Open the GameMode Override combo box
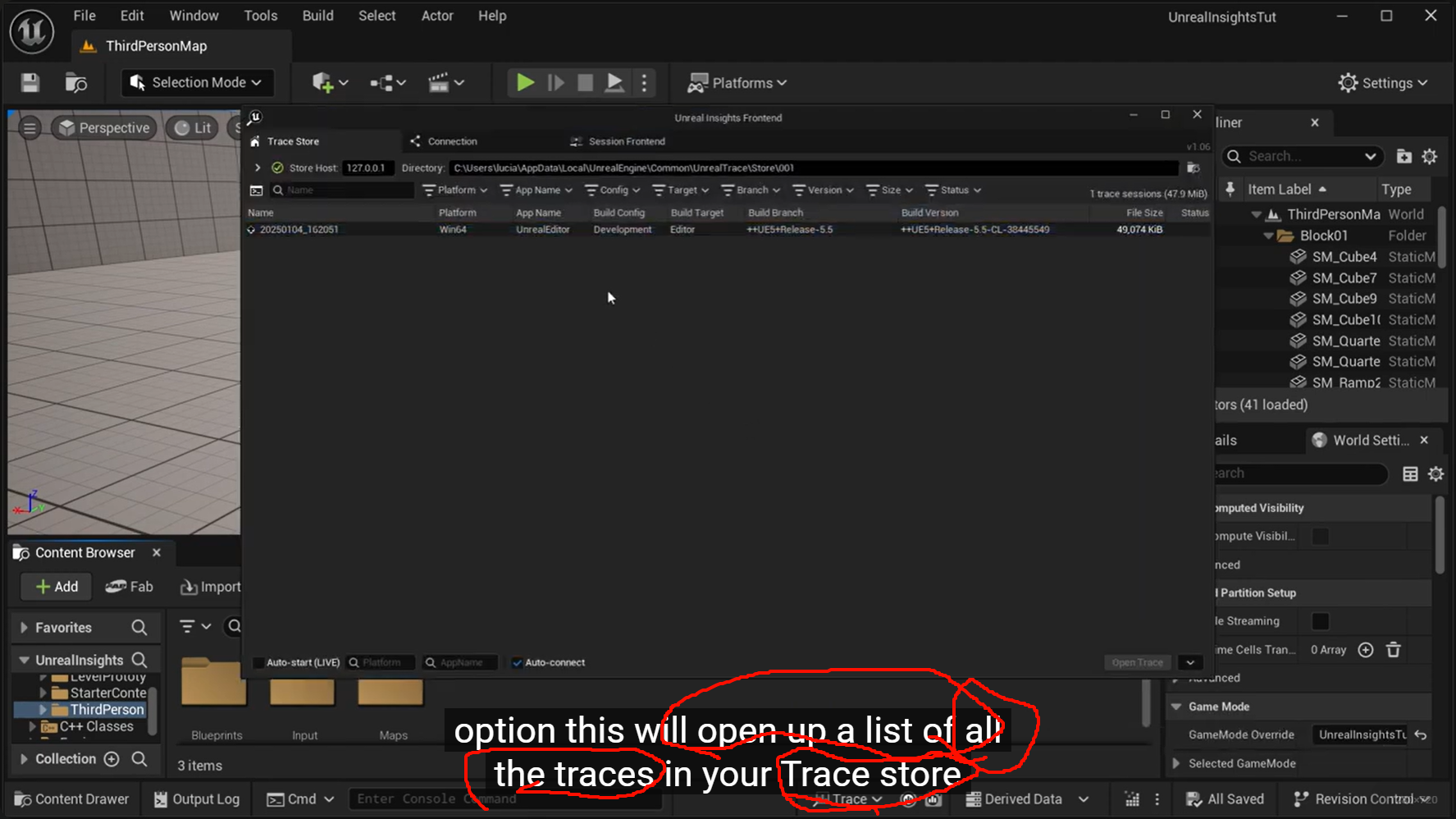This screenshot has width=1456, height=819. tap(1360, 735)
